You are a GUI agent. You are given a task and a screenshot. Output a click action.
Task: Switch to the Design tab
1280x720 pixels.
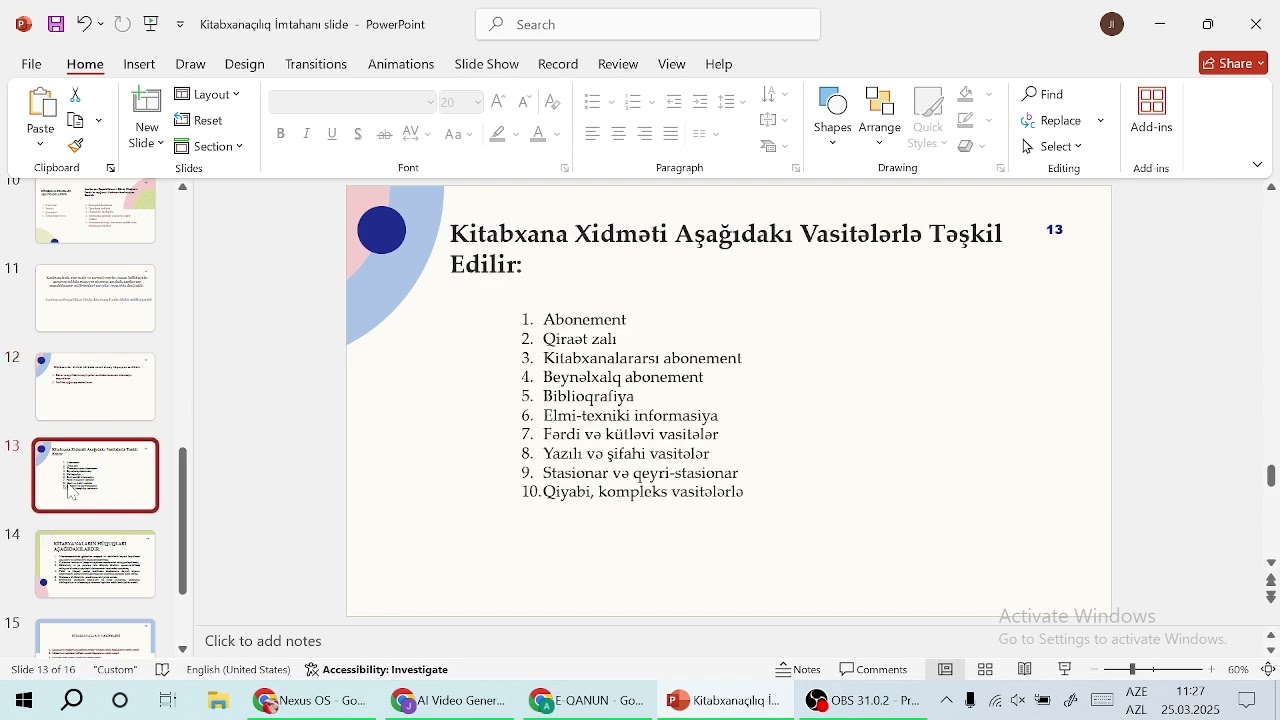point(245,65)
